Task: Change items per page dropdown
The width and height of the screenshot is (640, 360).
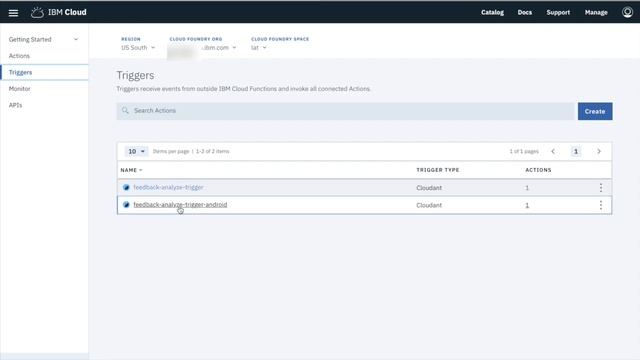Action: click(x=136, y=151)
